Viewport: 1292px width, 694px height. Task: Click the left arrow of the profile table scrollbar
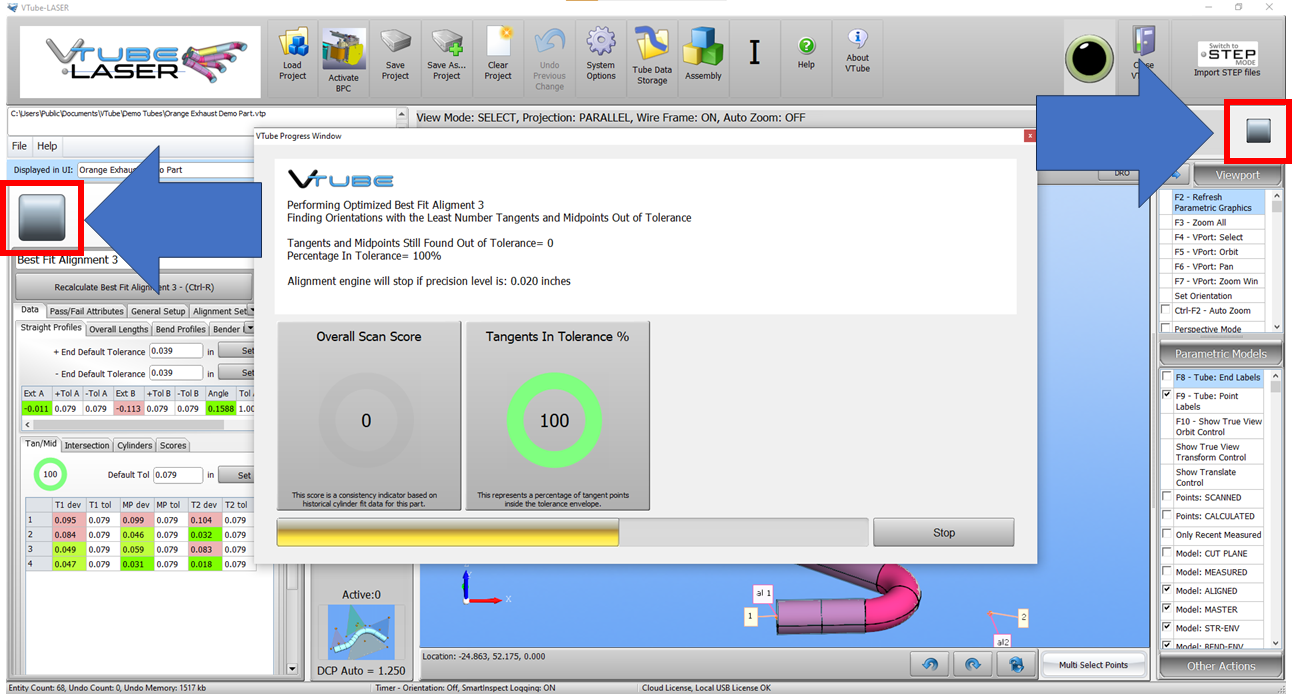[25, 425]
